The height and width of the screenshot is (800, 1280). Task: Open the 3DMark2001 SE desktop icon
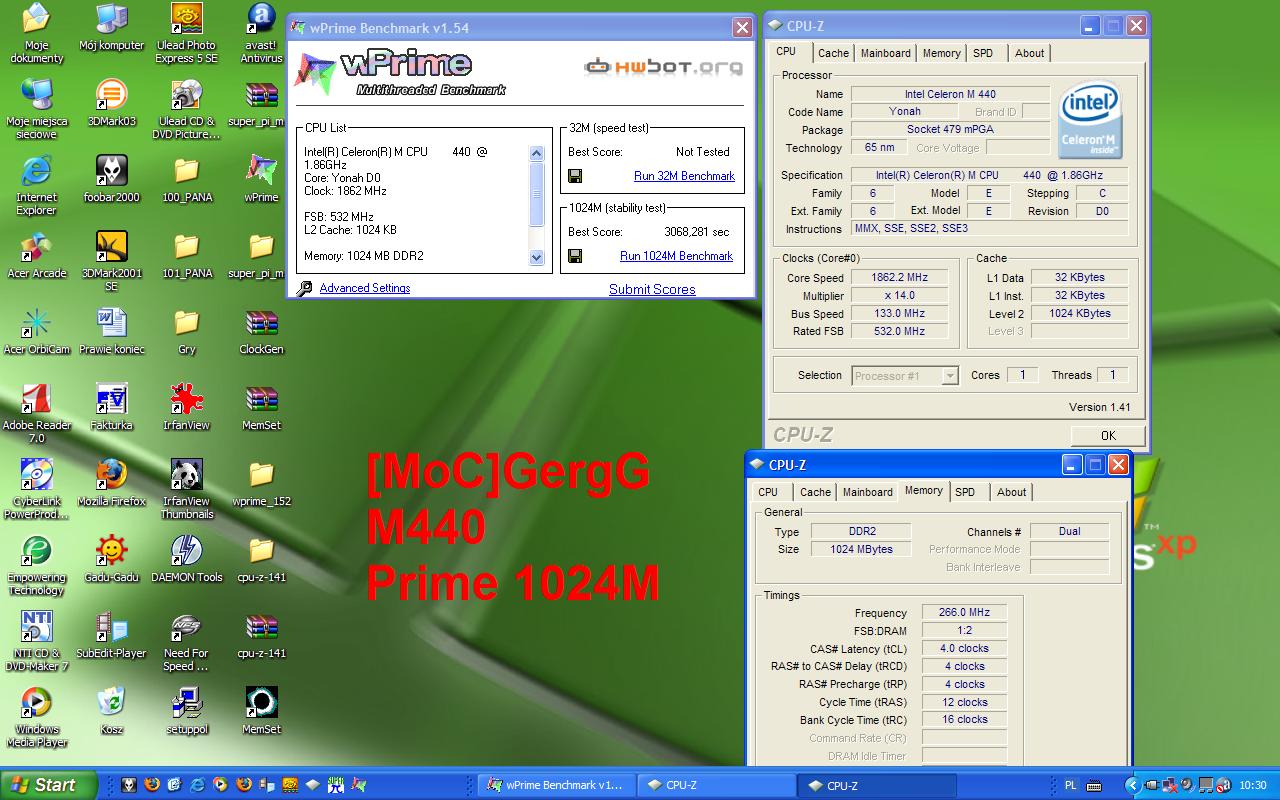[111, 262]
